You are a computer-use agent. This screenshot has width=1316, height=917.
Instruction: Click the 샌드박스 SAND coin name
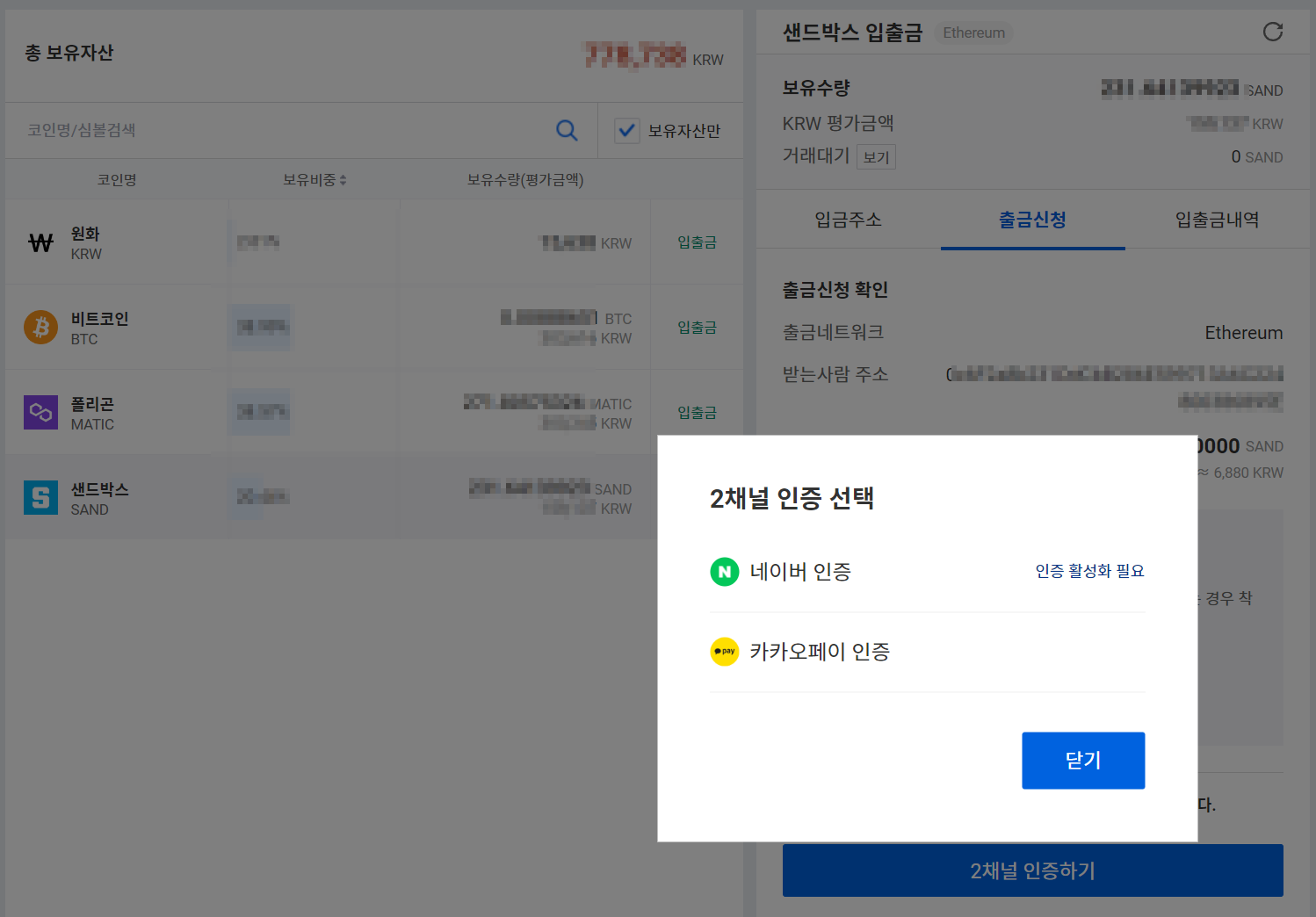[x=99, y=489]
